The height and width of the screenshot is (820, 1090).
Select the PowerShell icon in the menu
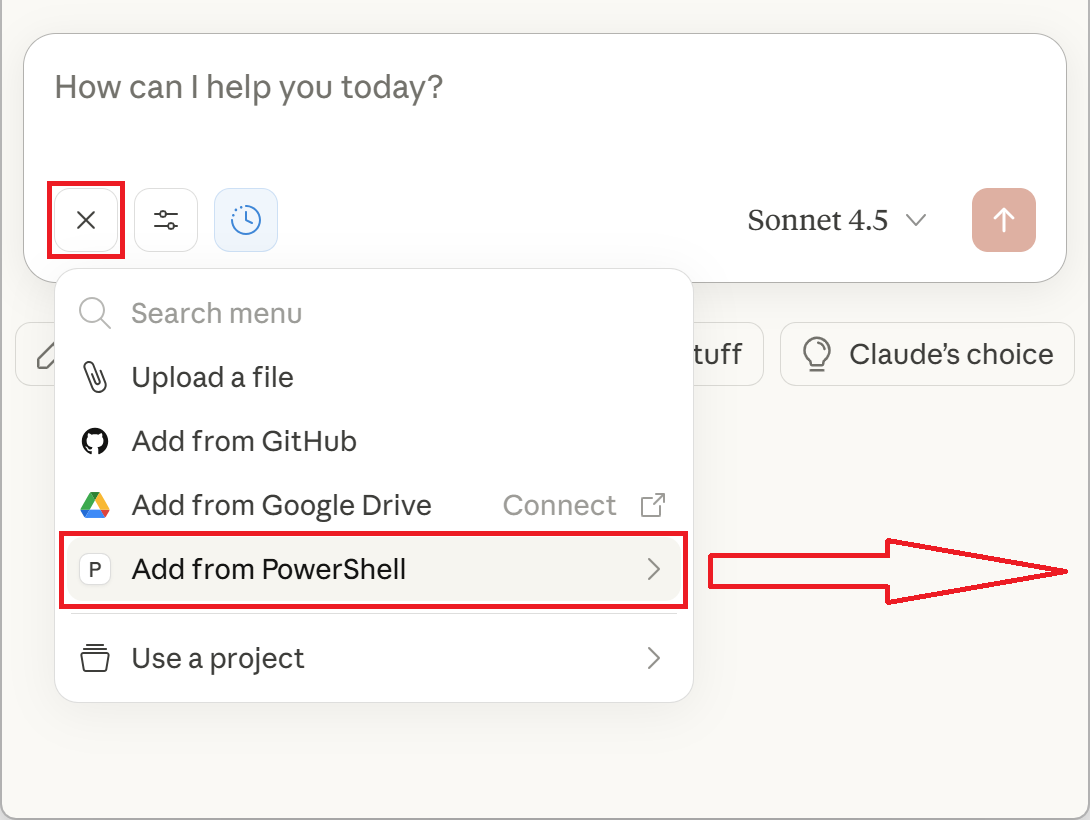pos(95,569)
